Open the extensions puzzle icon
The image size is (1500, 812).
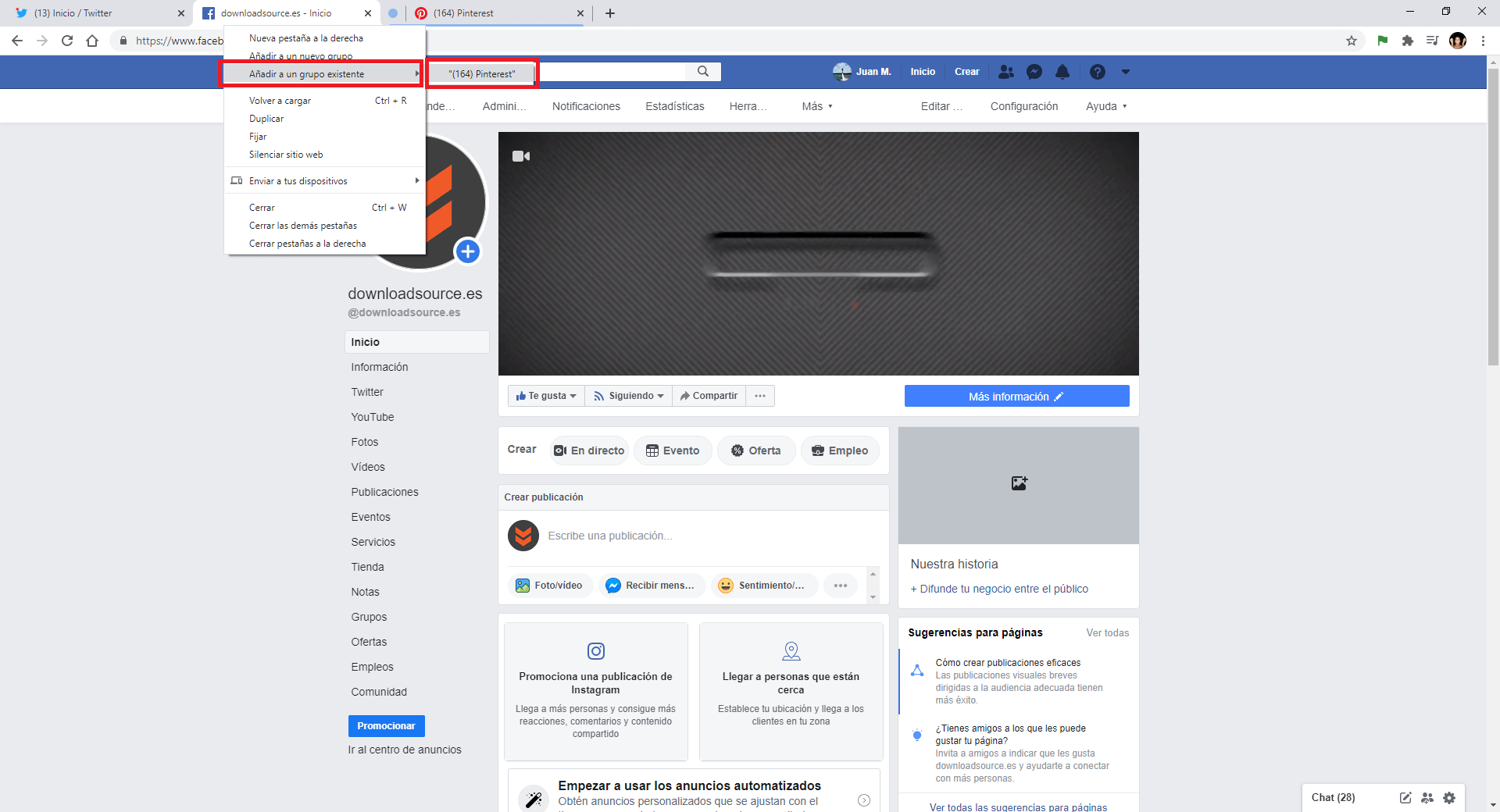(x=1408, y=41)
